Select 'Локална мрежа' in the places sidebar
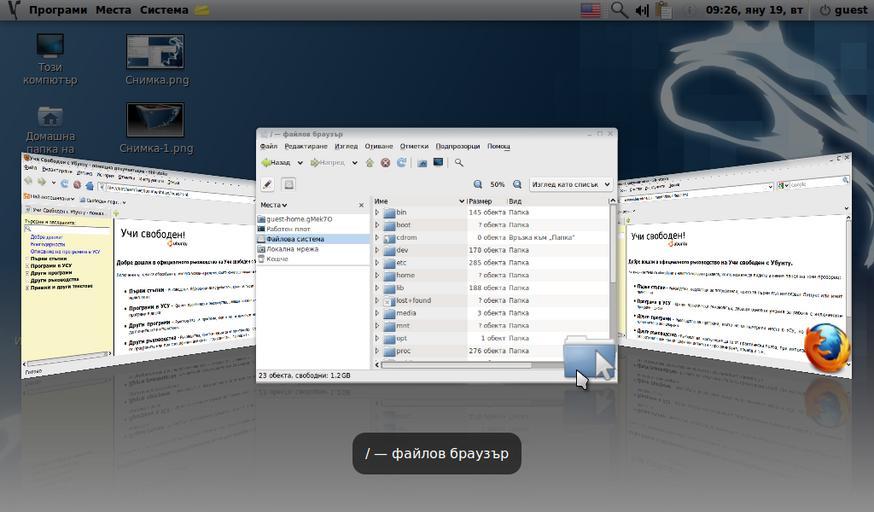The width and height of the screenshot is (874, 512). pos(292,249)
